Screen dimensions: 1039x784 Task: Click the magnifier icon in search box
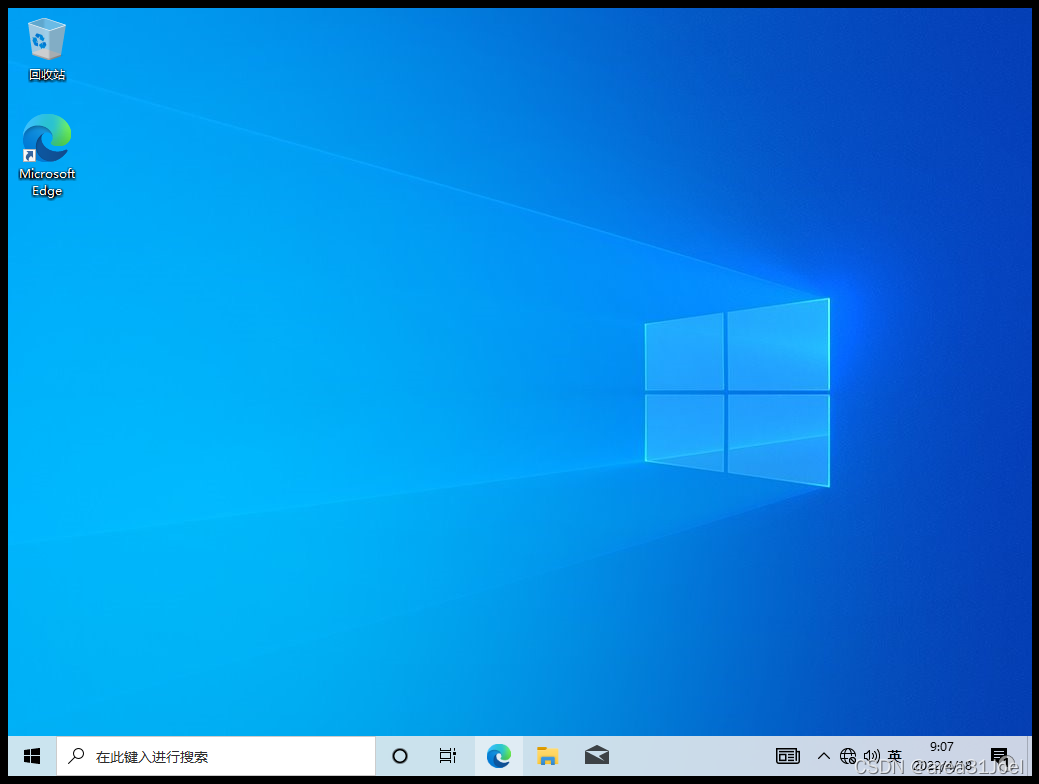[x=77, y=756]
